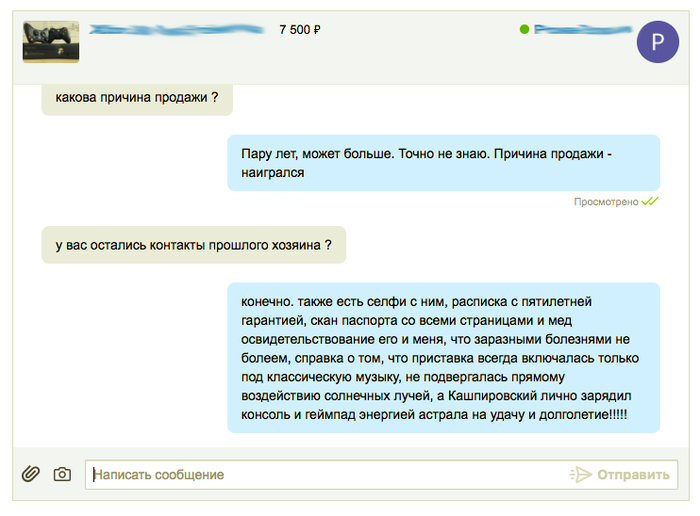Open the console listing thumbnail photo

click(50, 38)
